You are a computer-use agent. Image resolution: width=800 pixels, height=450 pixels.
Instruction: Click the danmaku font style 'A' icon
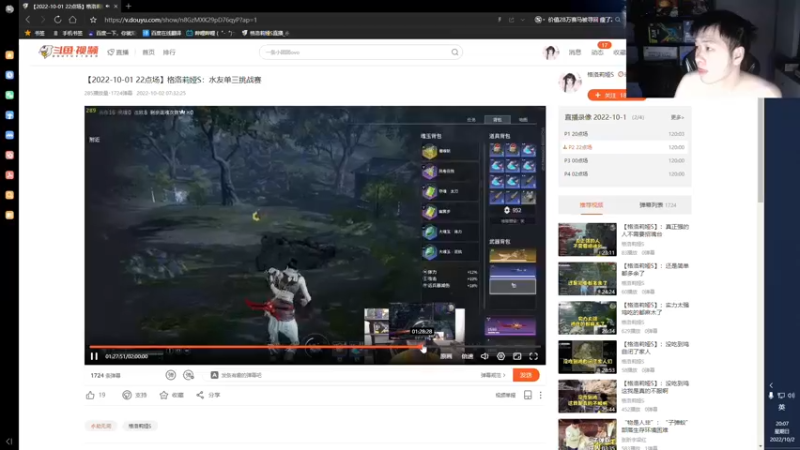(x=214, y=375)
